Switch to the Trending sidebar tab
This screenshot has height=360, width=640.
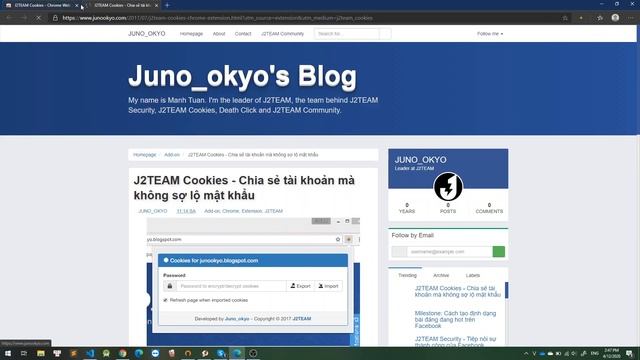[x=407, y=276]
